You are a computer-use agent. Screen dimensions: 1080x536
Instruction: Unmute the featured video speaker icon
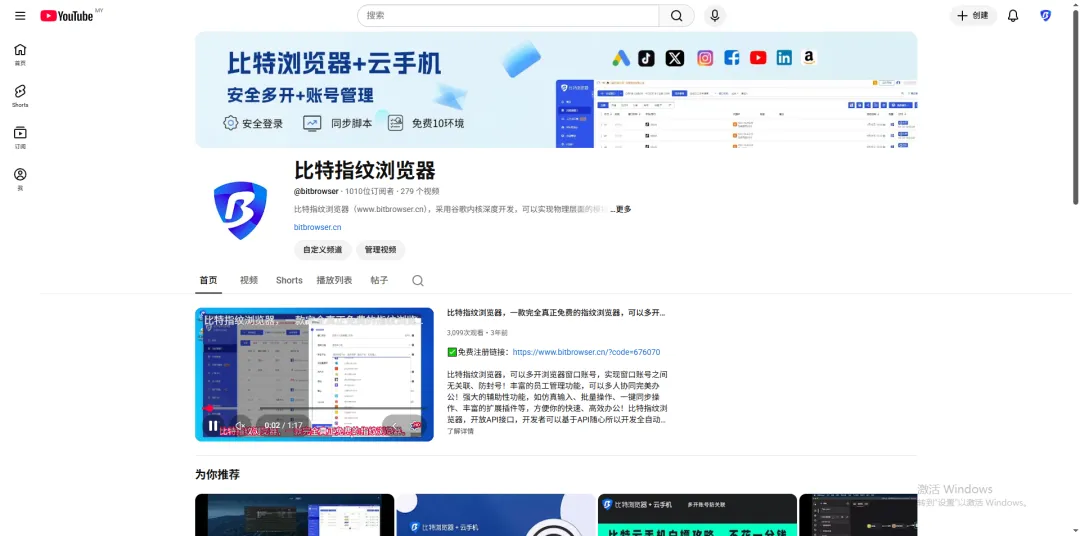point(240,426)
